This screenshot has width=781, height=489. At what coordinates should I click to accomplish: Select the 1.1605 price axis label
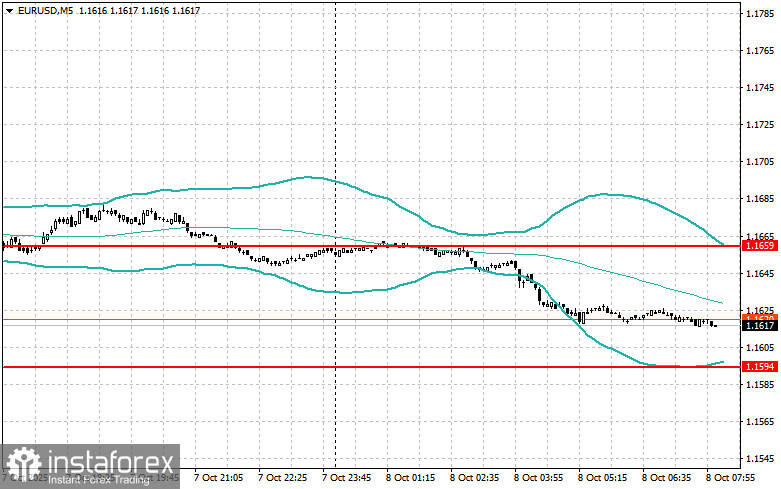(760, 348)
